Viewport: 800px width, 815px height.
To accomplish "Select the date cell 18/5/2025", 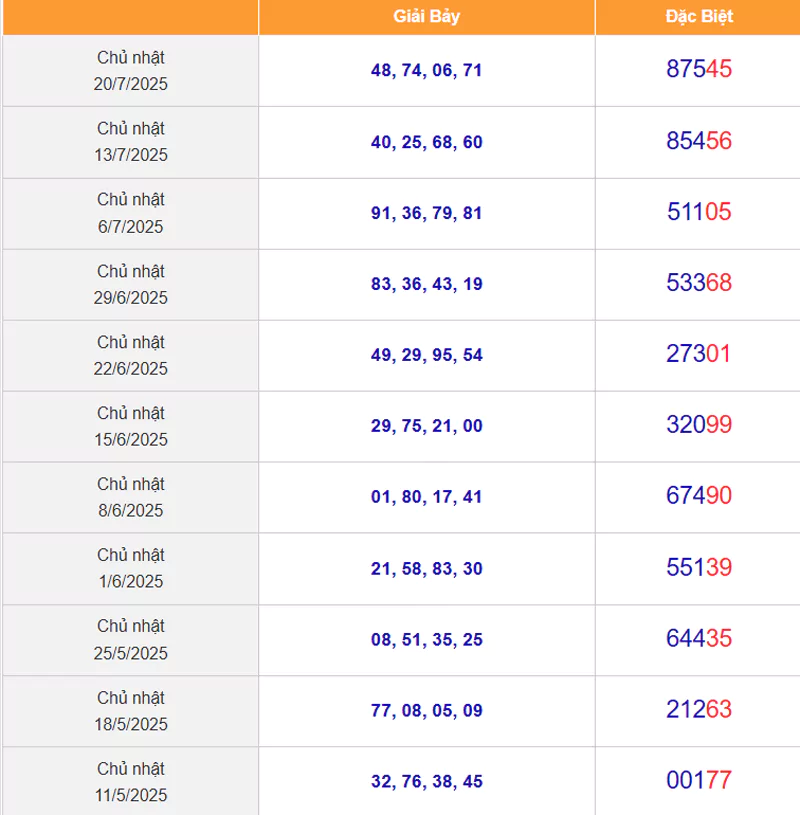I will pyautogui.click(x=130, y=711).
